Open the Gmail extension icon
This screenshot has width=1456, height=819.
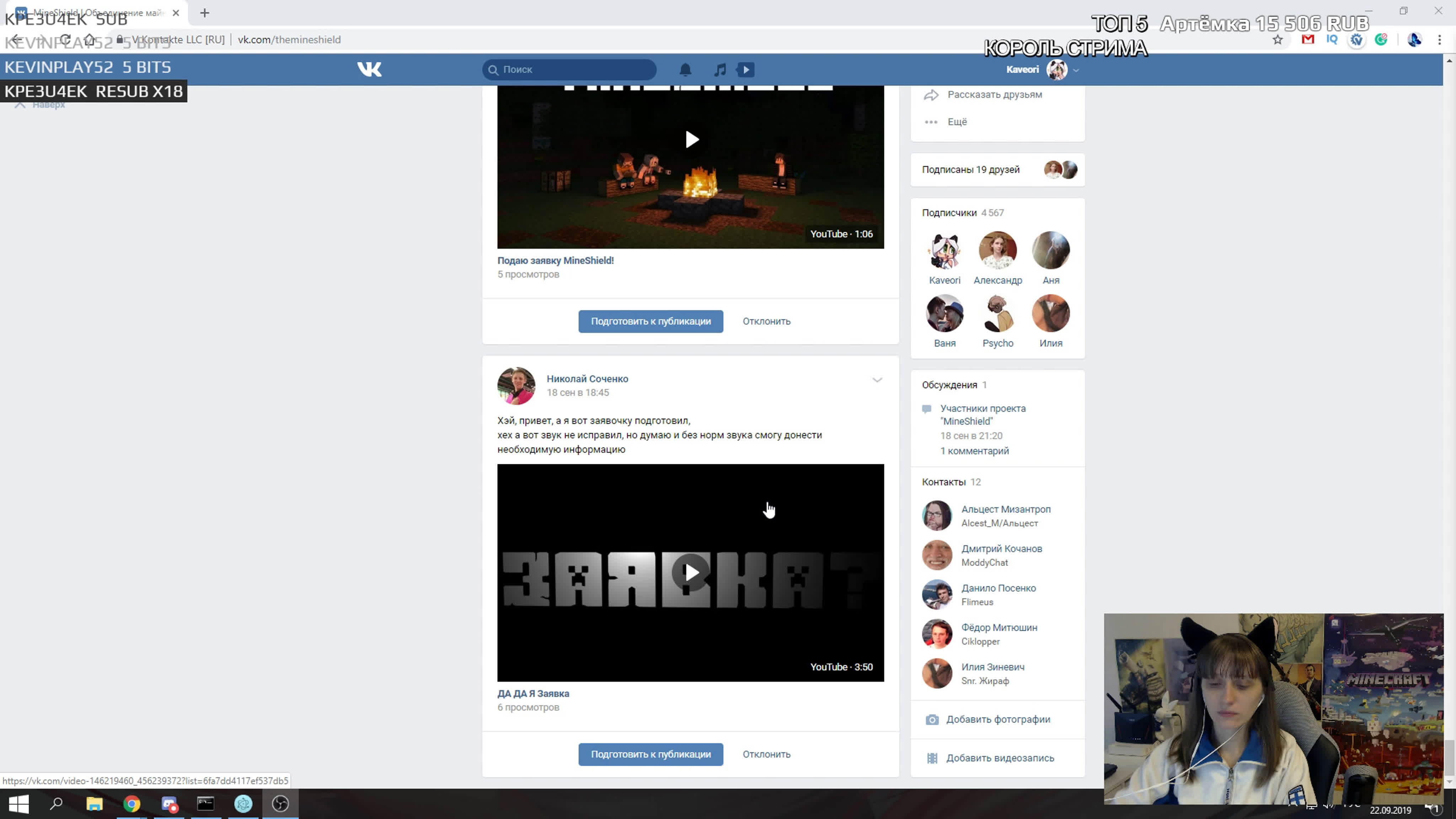(1307, 39)
